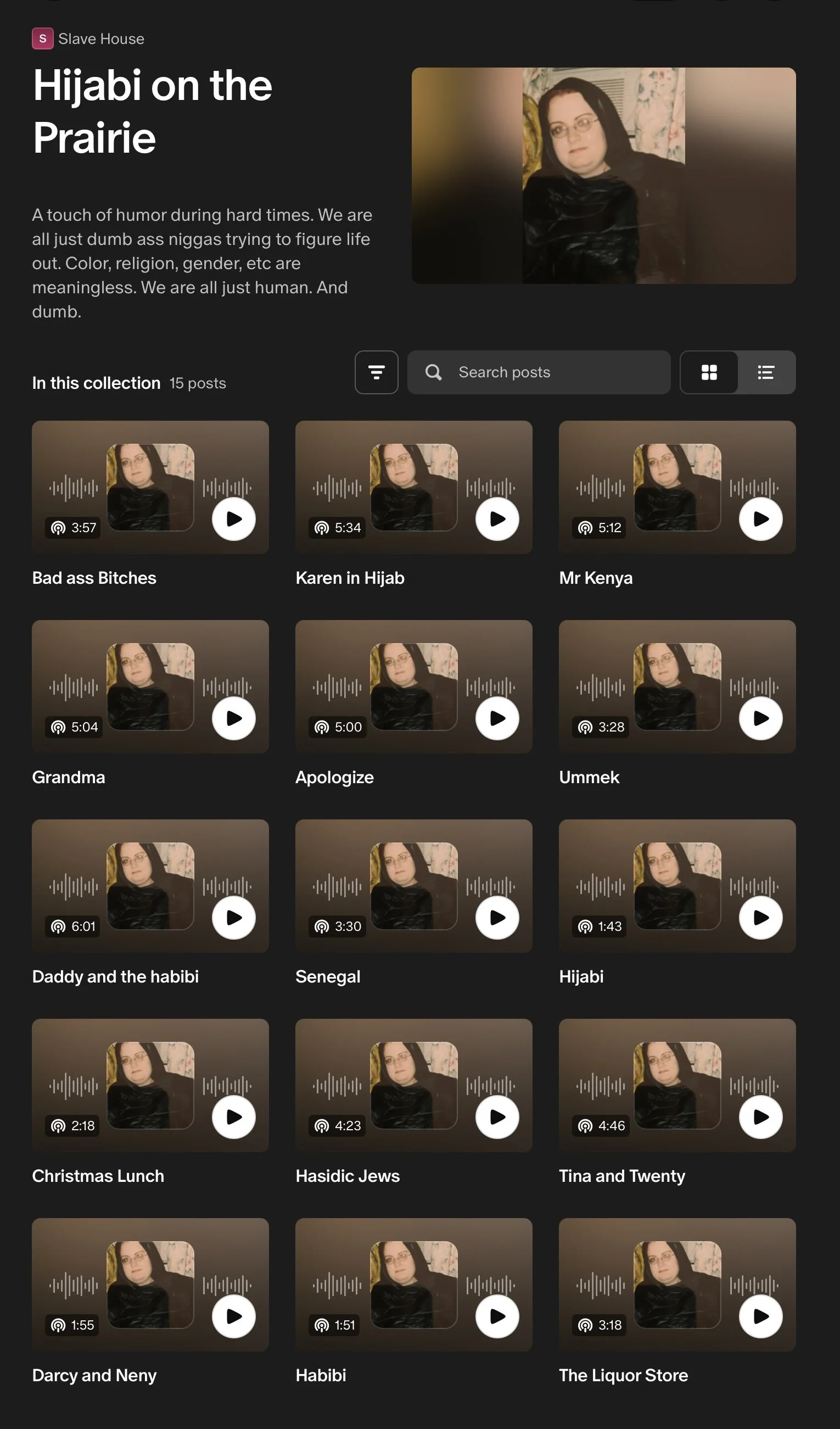Click the 1:43 duration badge
Screen dimensions: 840x1429
[600, 926]
